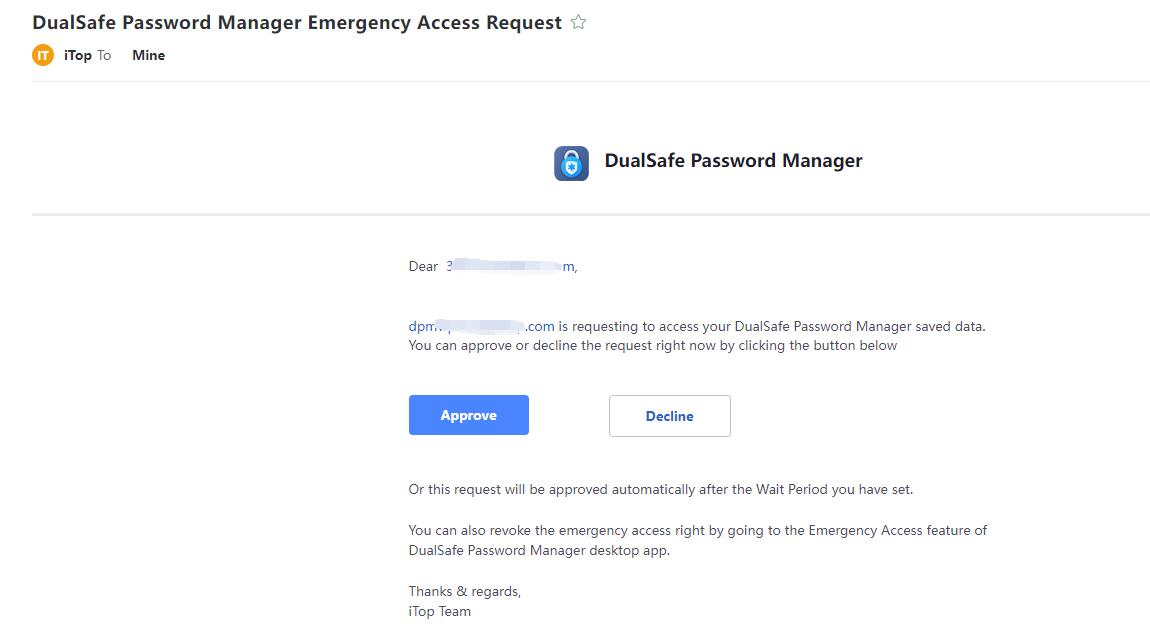Select the iTop sender name
This screenshot has width=1150, height=643.
pos(78,55)
